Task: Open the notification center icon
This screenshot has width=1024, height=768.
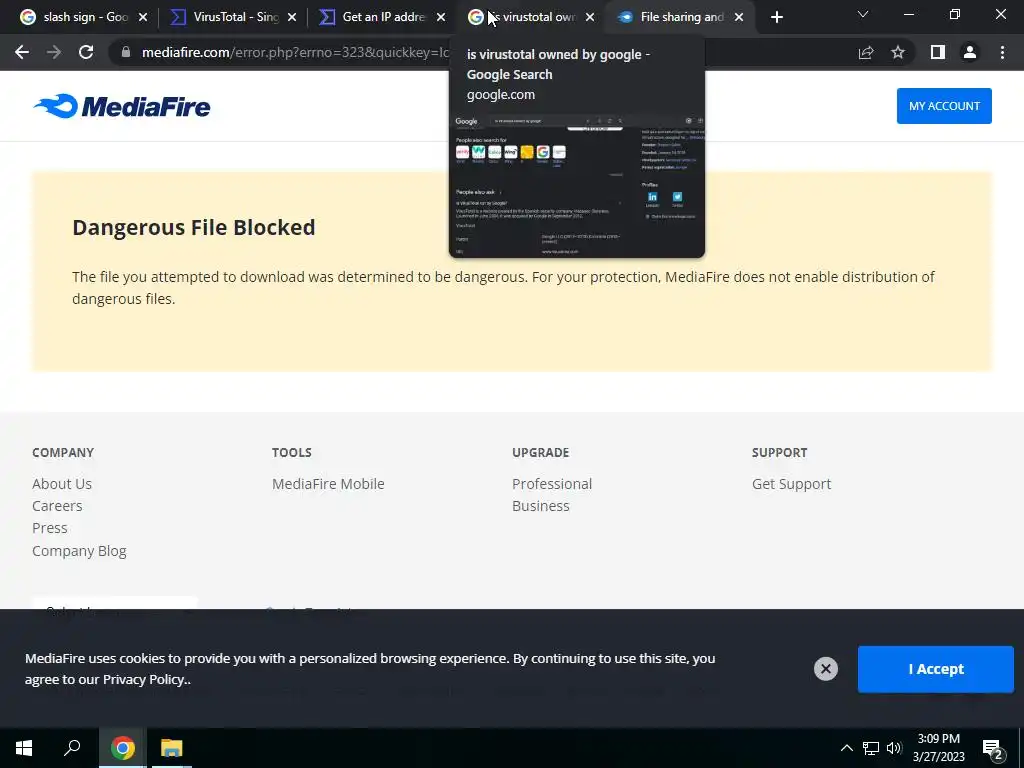Action: pyautogui.click(x=993, y=749)
